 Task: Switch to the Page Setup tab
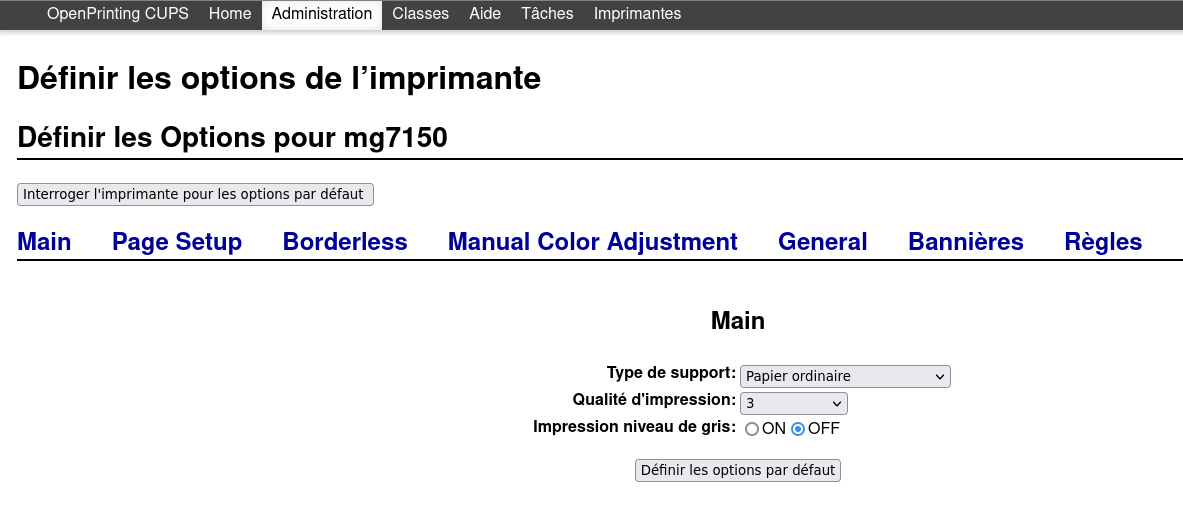(x=177, y=242)
